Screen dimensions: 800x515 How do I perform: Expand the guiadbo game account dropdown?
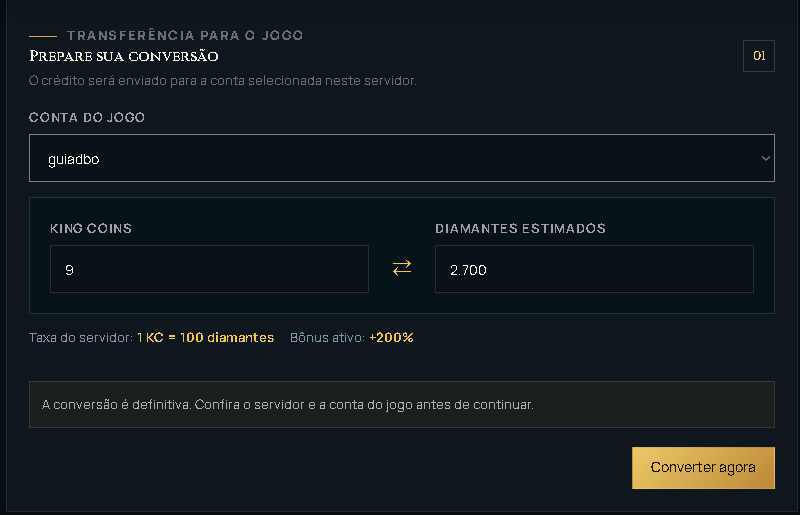click(402, 158)
